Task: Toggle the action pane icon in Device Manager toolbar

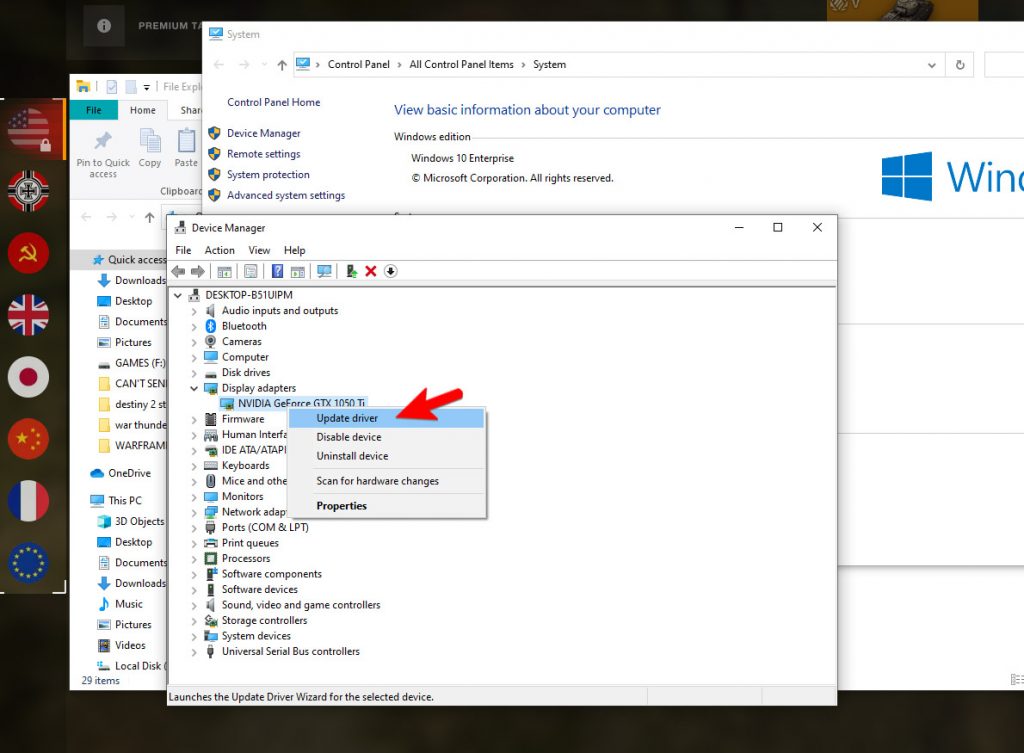Action: point(298,272)
